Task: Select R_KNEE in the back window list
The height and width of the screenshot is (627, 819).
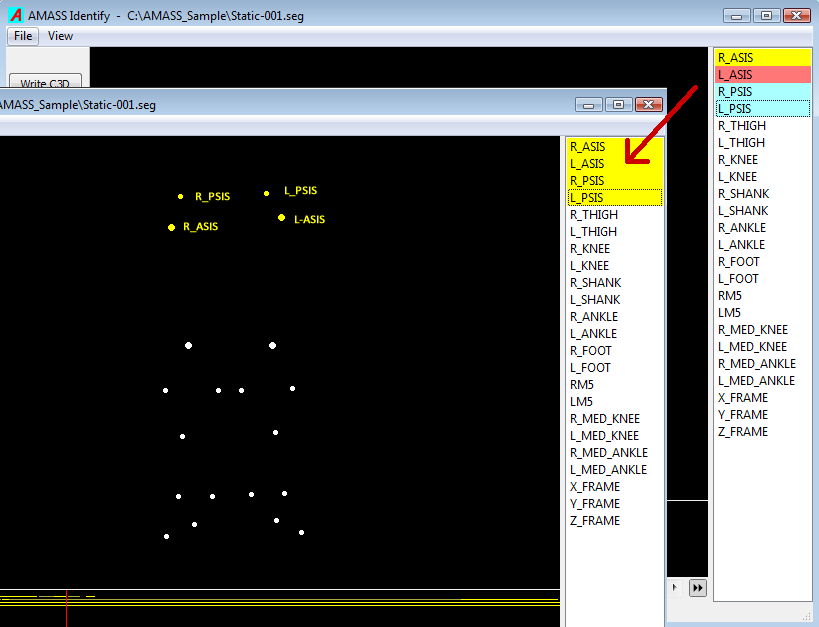Action: coord(763,159)
